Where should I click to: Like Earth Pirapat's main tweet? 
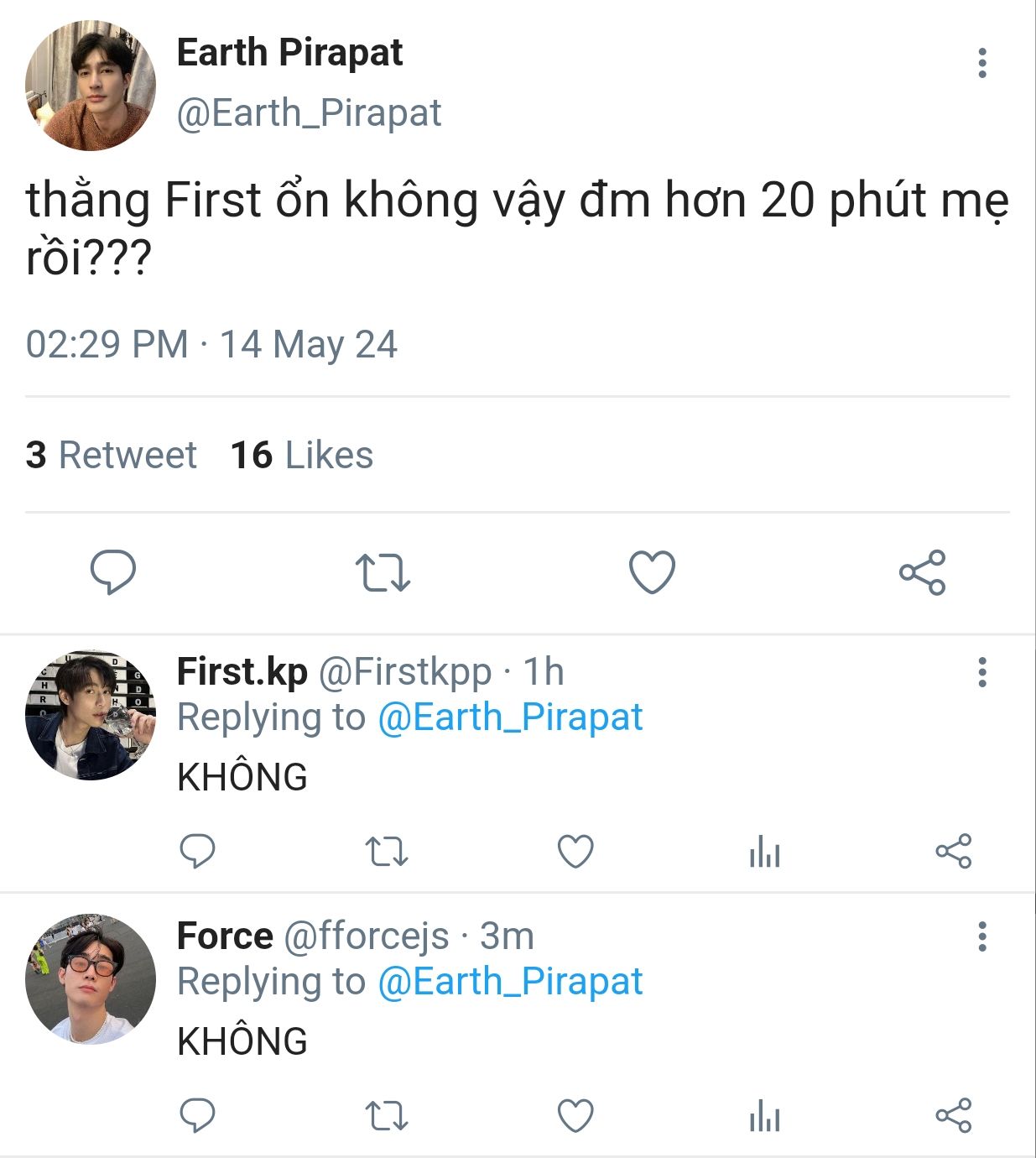[x=652, y=572]
